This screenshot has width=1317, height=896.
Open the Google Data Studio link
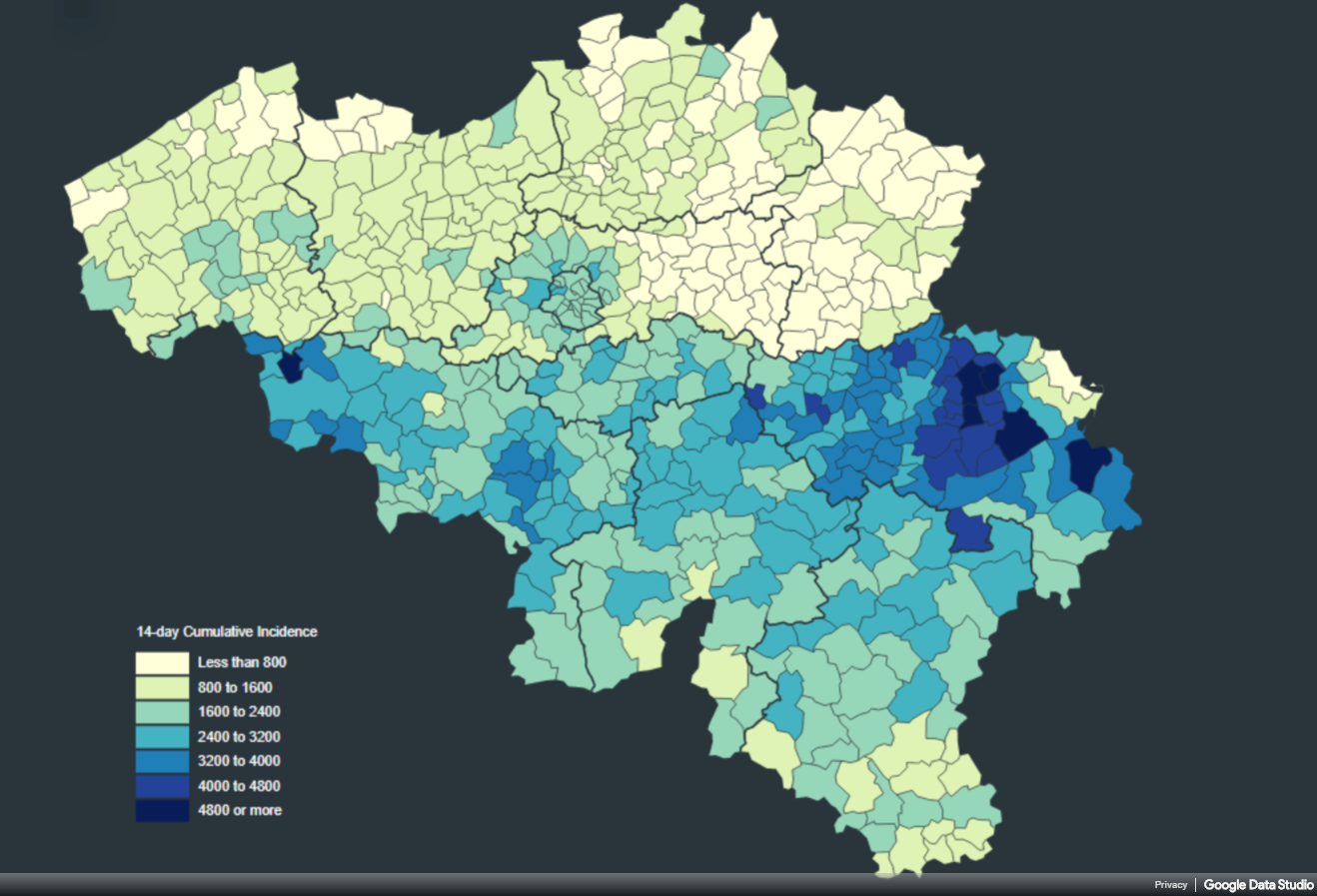coord(1258,885)
